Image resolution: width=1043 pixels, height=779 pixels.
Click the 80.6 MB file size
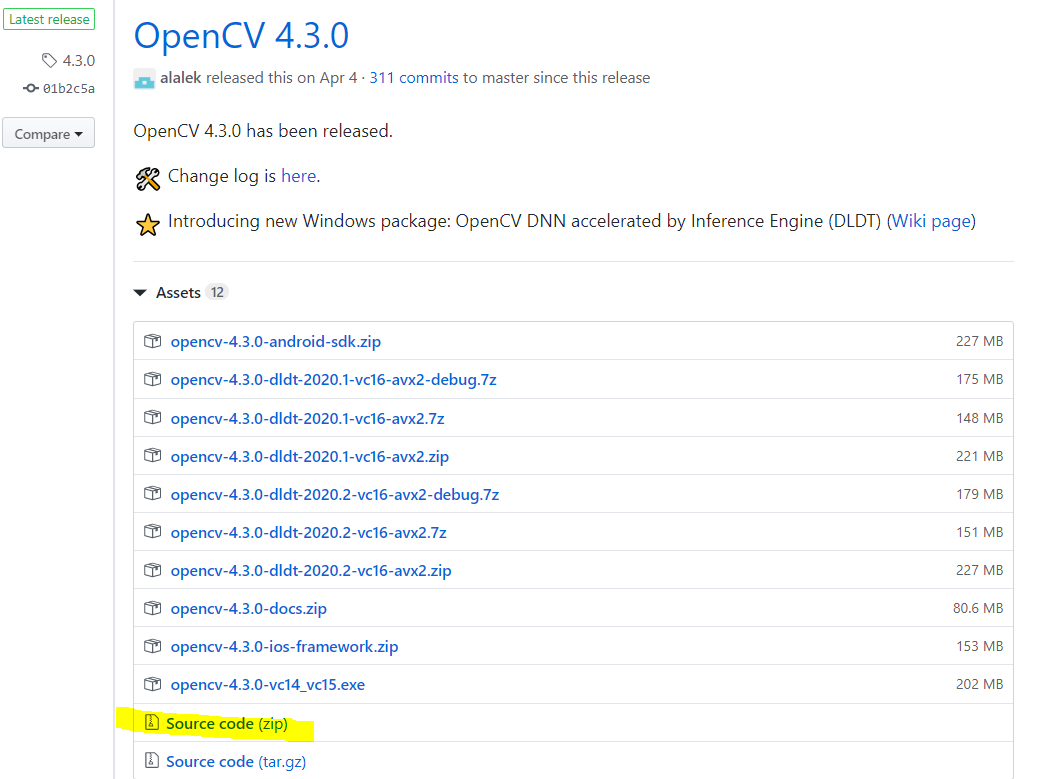click(978, 608)
